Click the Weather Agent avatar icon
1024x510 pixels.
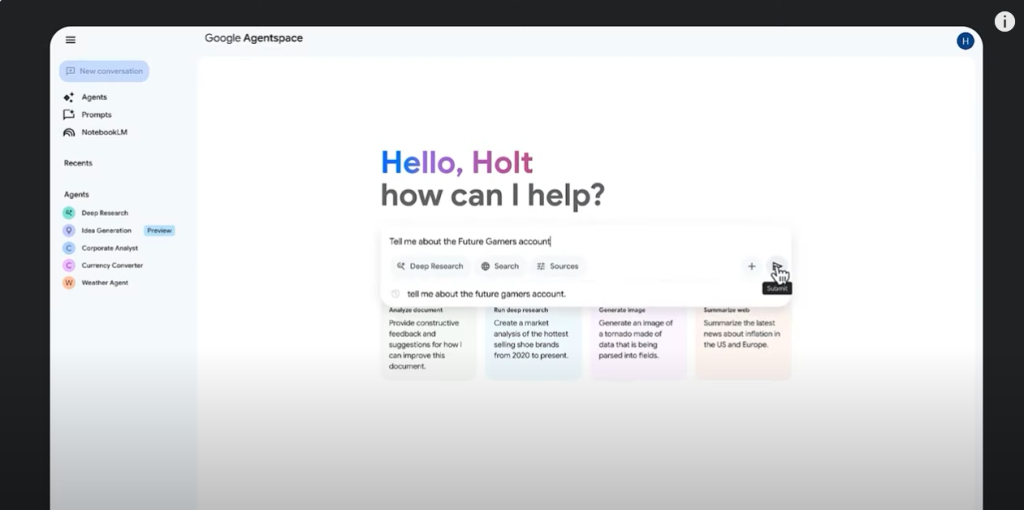(x=69, y=283)
